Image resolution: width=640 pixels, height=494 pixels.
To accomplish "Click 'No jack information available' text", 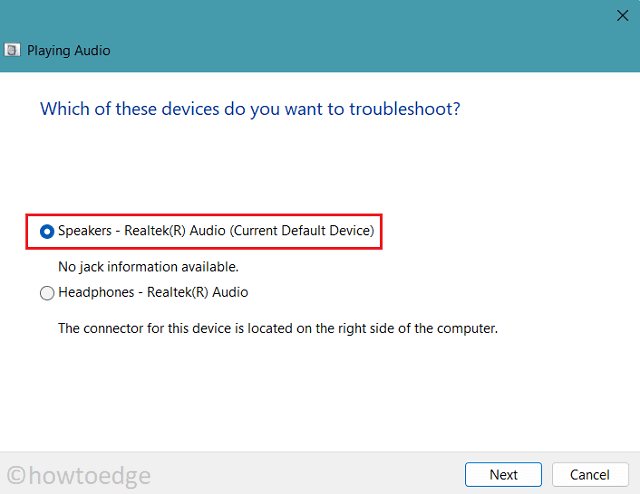I will (x=148, y=267).
